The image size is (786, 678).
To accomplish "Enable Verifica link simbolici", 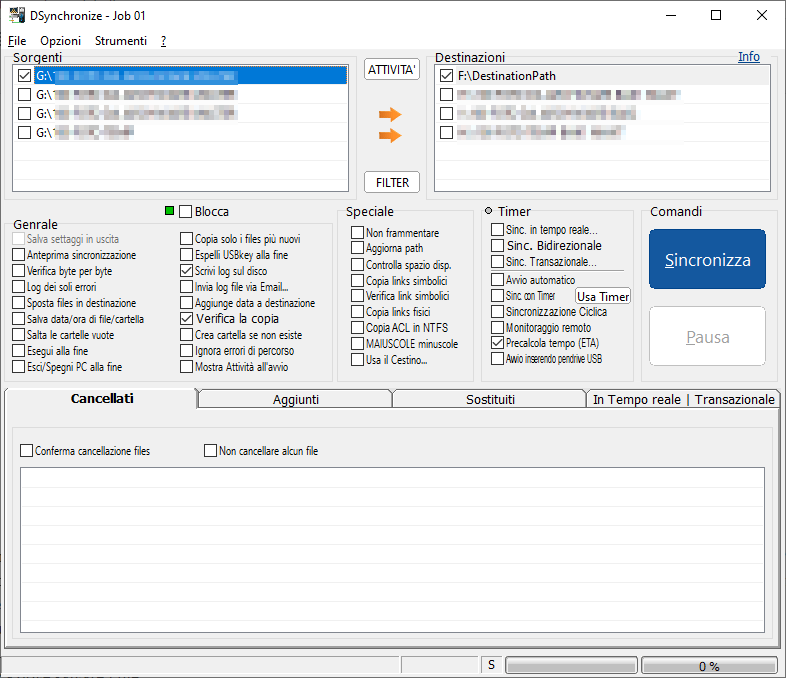I will tap(357, 296).
